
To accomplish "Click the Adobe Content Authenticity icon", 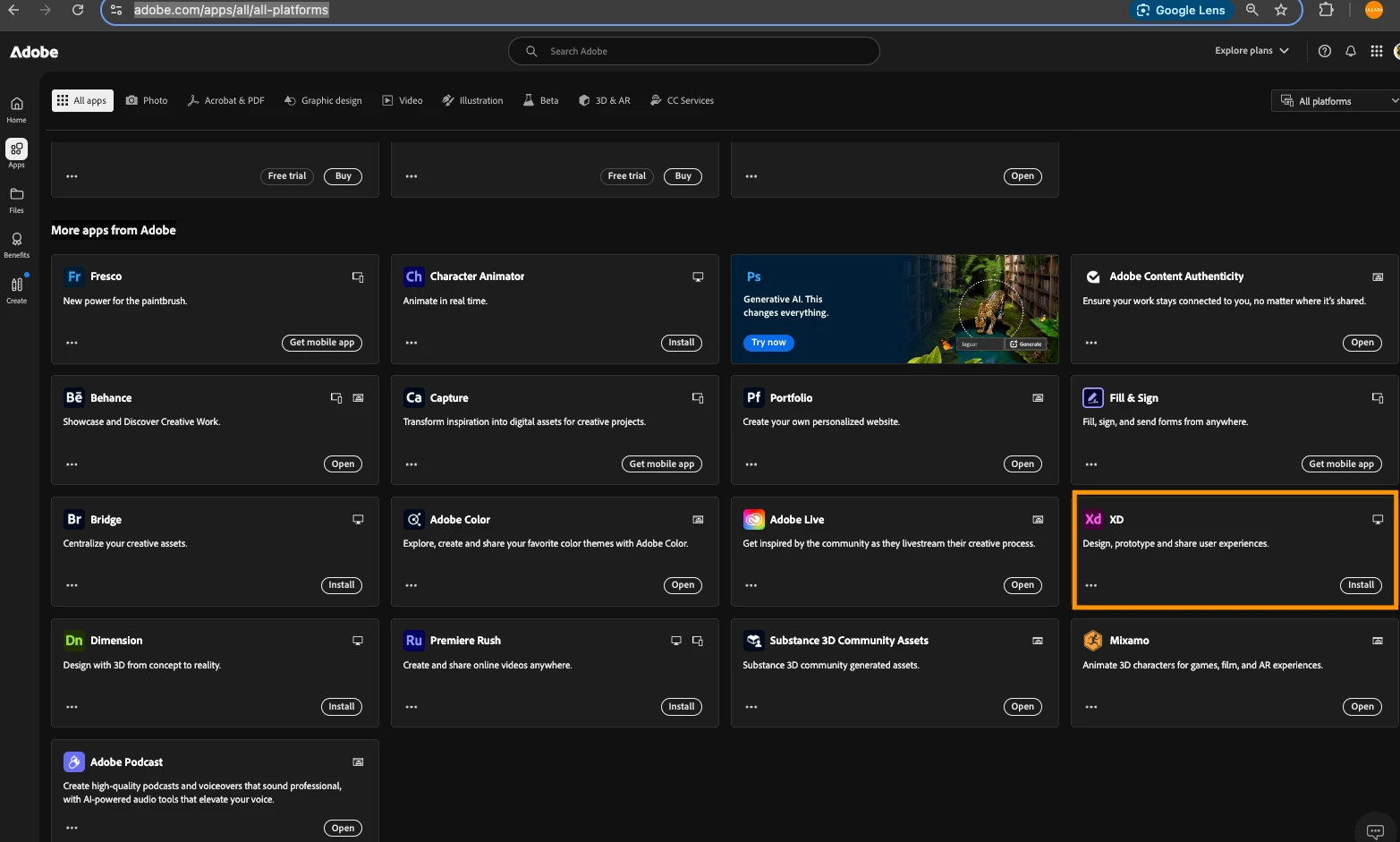I will [x=1093, y=276].
